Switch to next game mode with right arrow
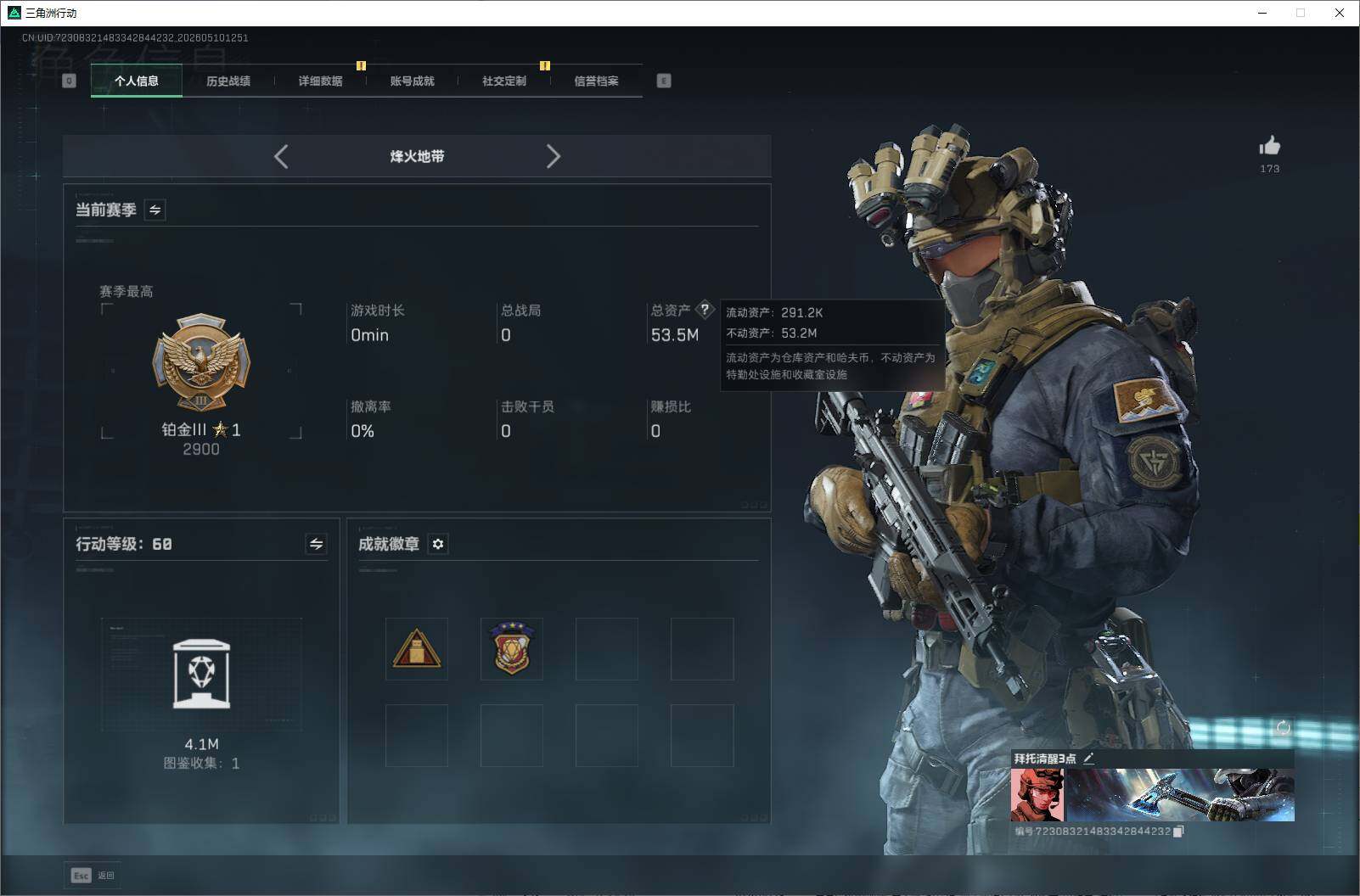 point(554,156)
